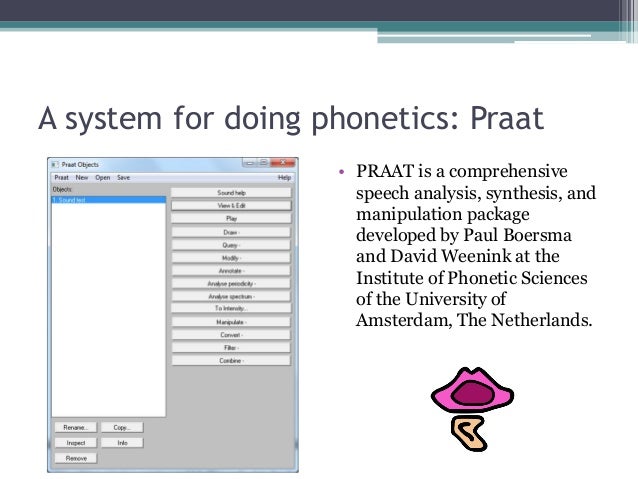Click the Info button
Screen dimensions: 638x479
click(x=122, y=443)
